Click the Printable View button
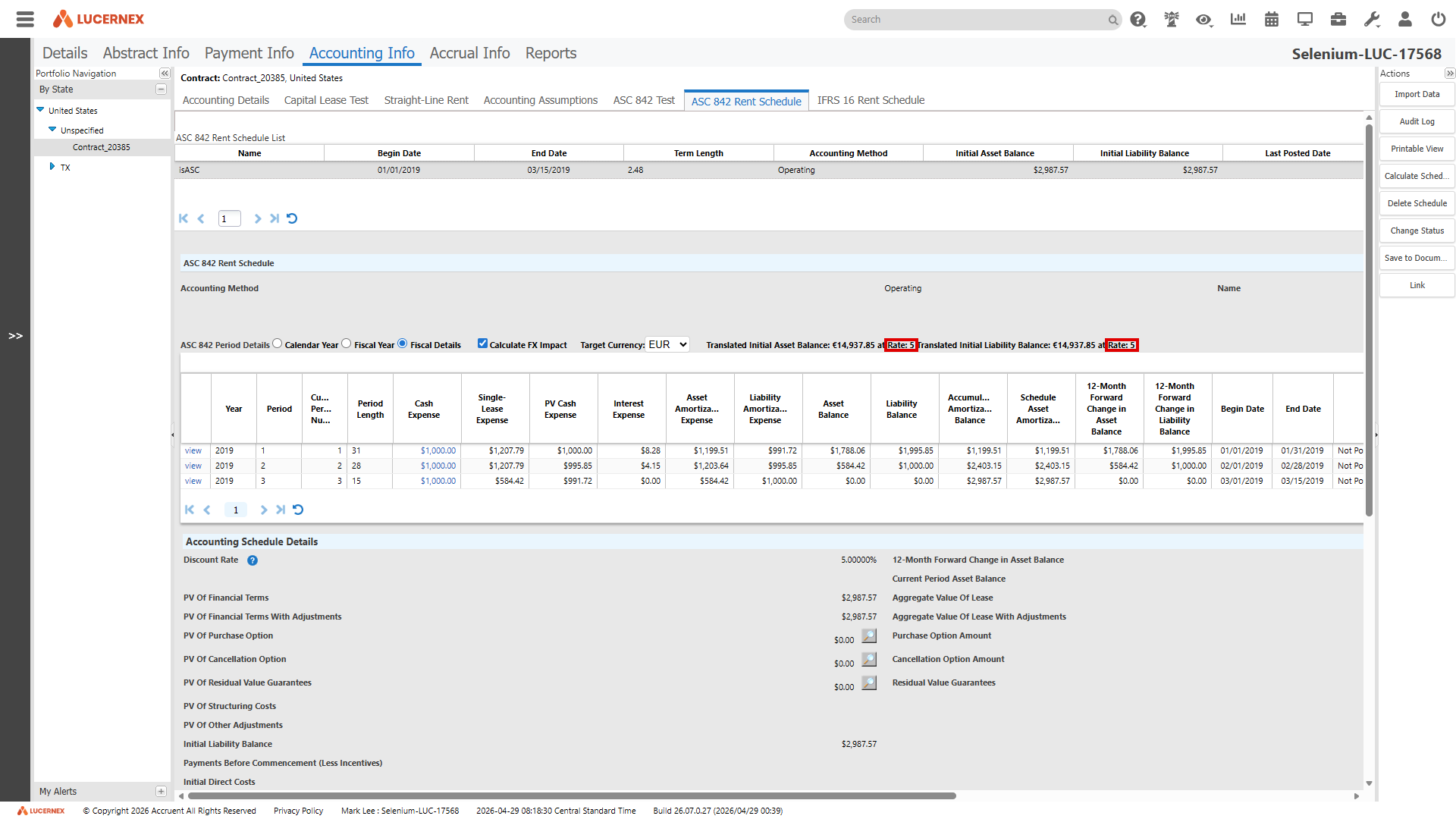 click(1417, 149)
